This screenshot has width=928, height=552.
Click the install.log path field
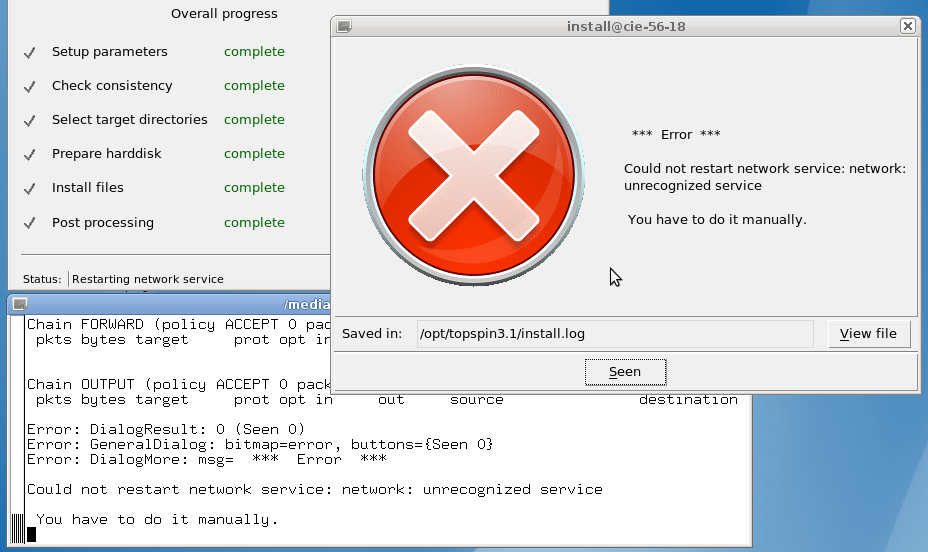click(615, 334)
